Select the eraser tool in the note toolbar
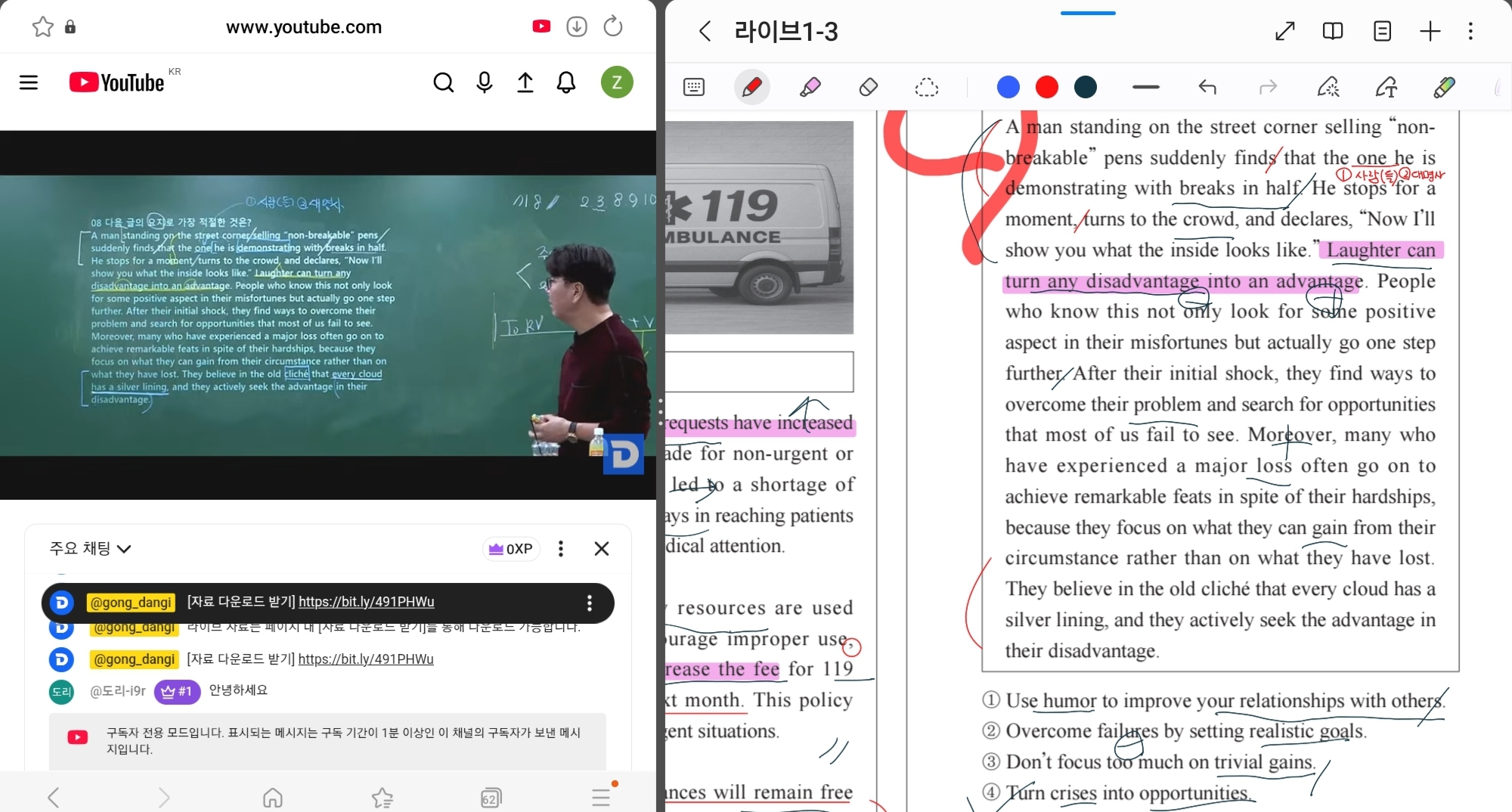Screen dimensions: 1512x812 pyautogui.click(x=868, y=87)
